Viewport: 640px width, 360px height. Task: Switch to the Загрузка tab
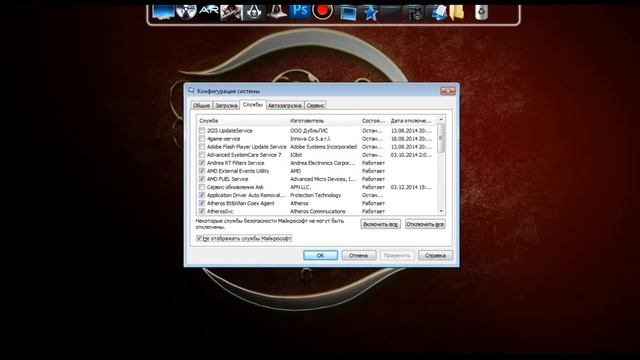coord(226,106)
